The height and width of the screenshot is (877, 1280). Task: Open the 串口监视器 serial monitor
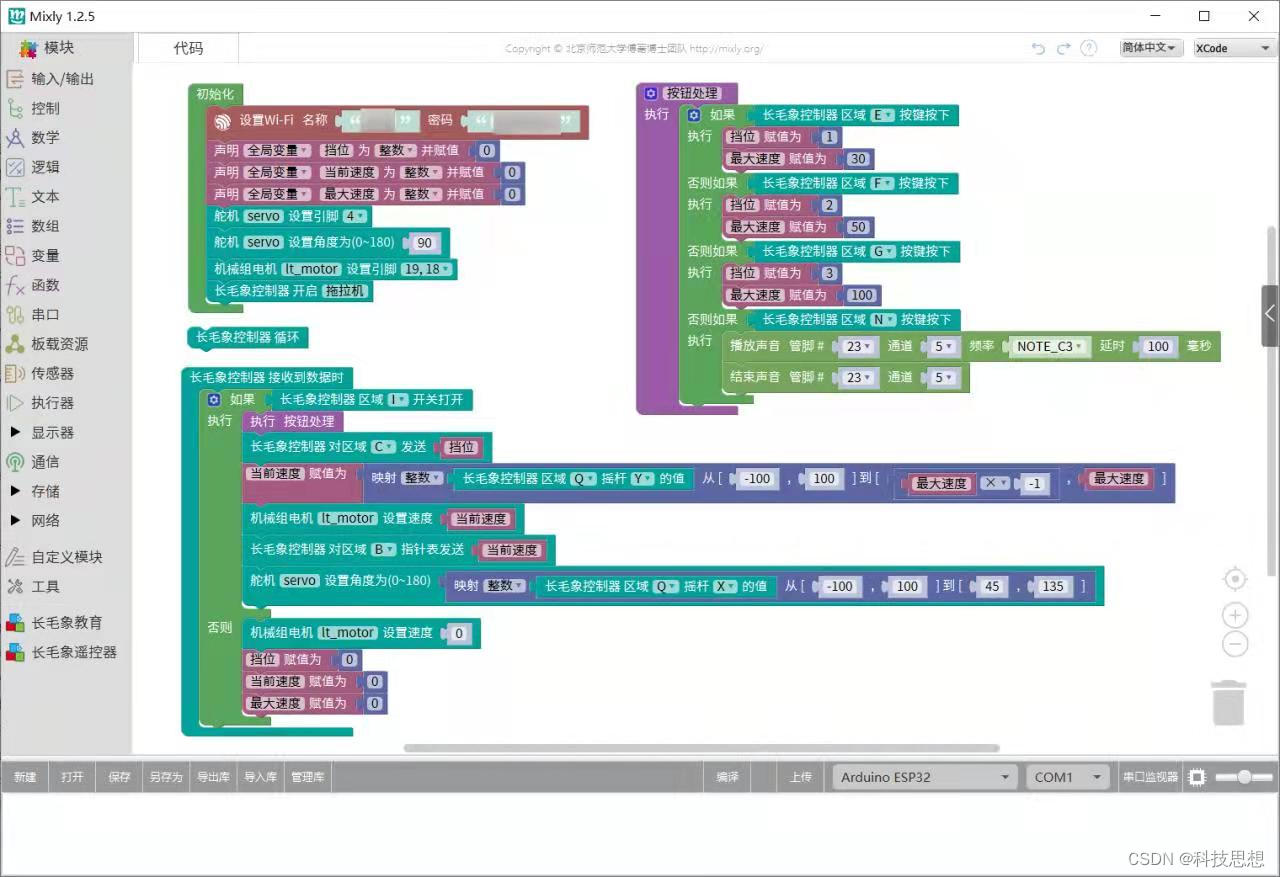click(x=1150, y=777)
